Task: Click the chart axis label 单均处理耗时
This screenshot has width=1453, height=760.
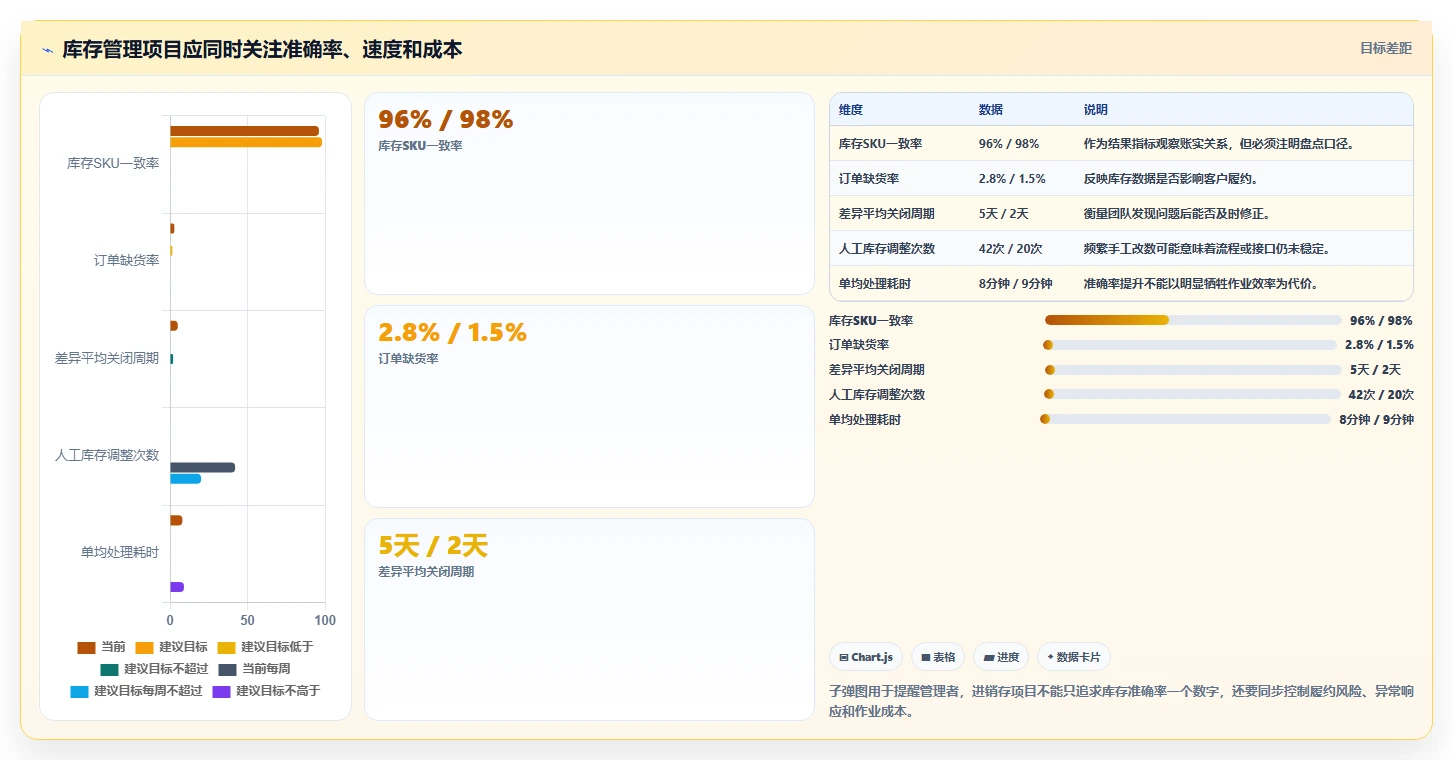Action: click(120, 552)
